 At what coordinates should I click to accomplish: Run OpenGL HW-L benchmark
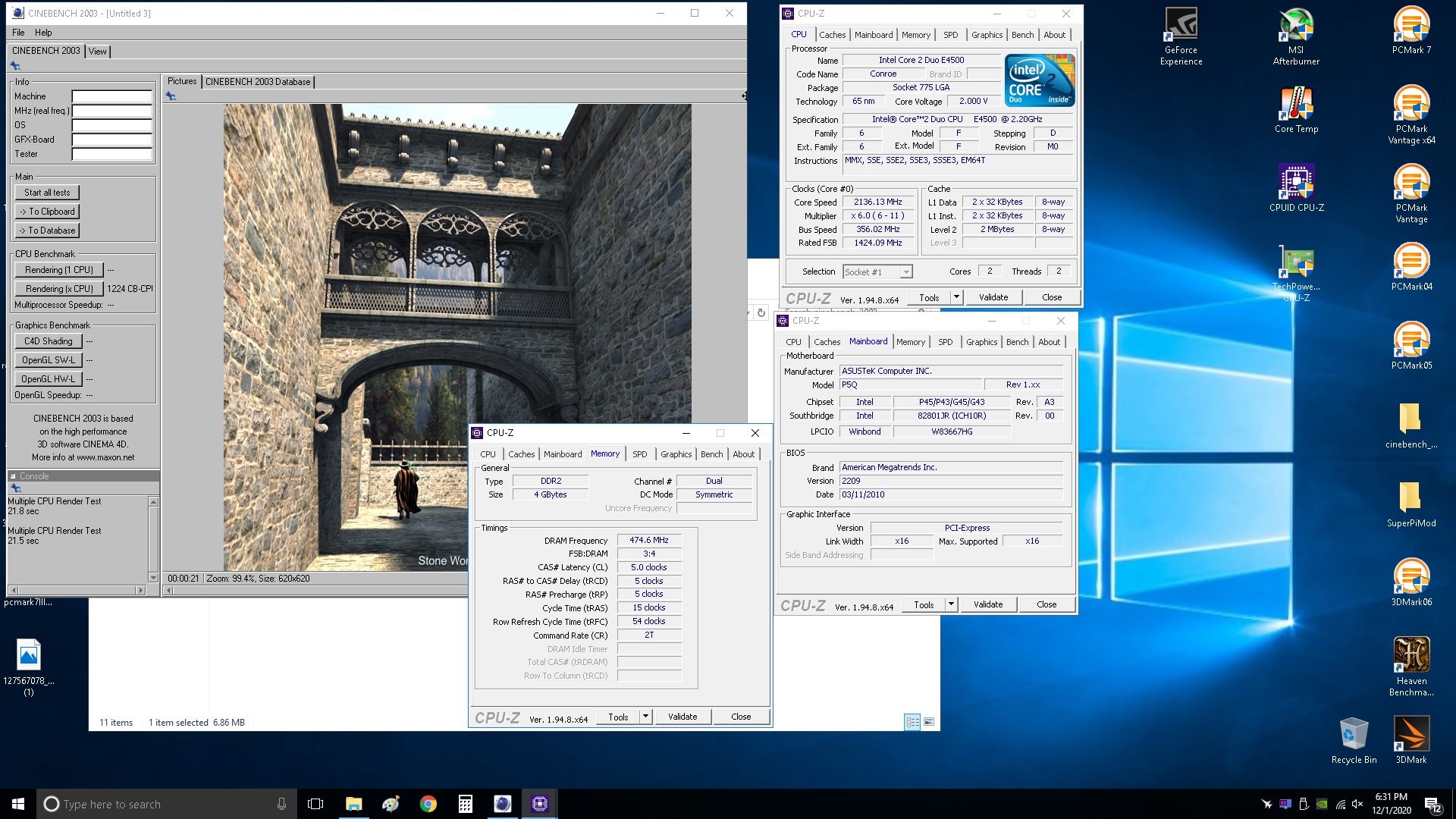point(48,379)
